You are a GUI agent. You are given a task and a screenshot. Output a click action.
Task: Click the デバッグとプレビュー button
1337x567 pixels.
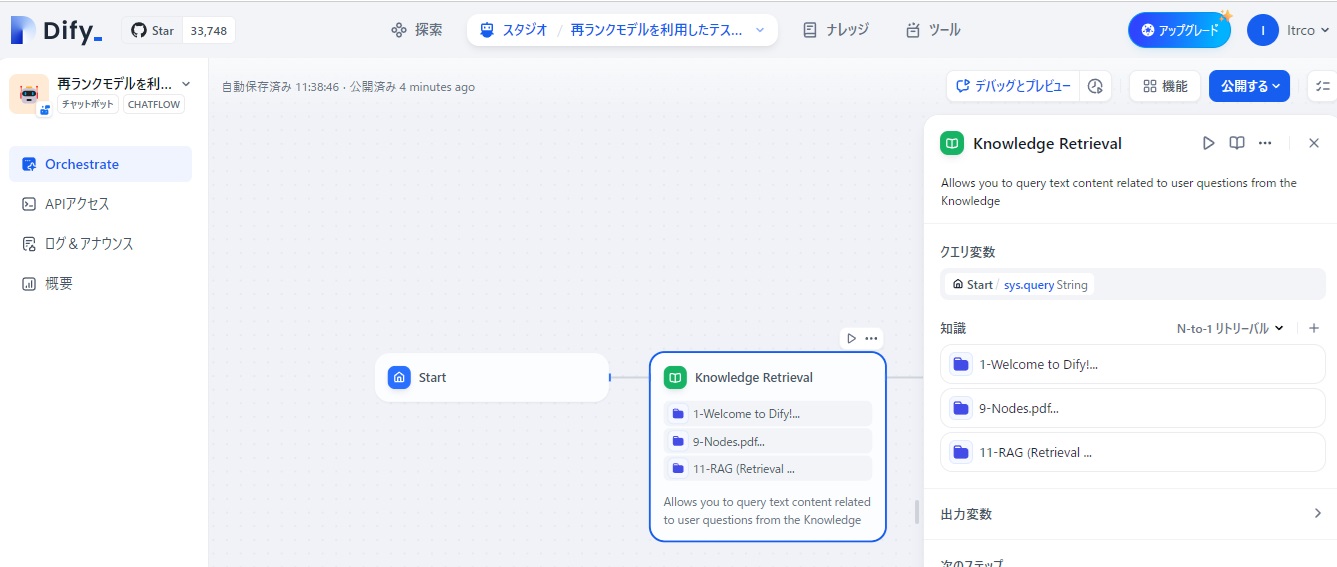(1013, 86)
